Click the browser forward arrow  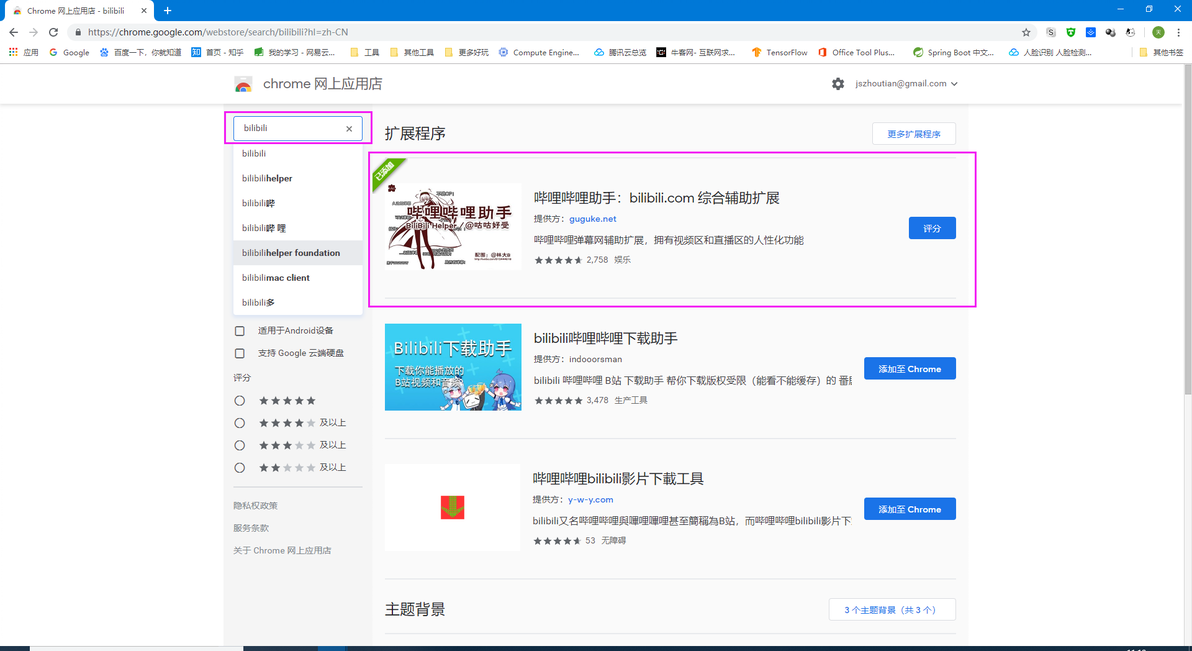click(x=33, y=32)
